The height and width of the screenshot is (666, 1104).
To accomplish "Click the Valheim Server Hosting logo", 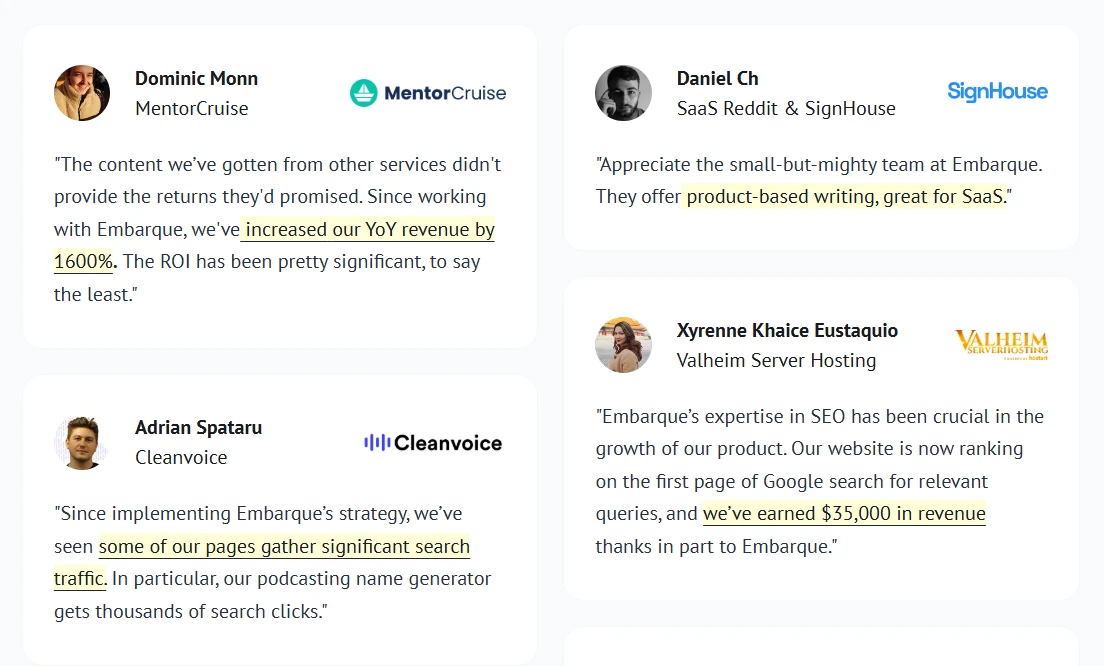I will tap(1001, 345).
